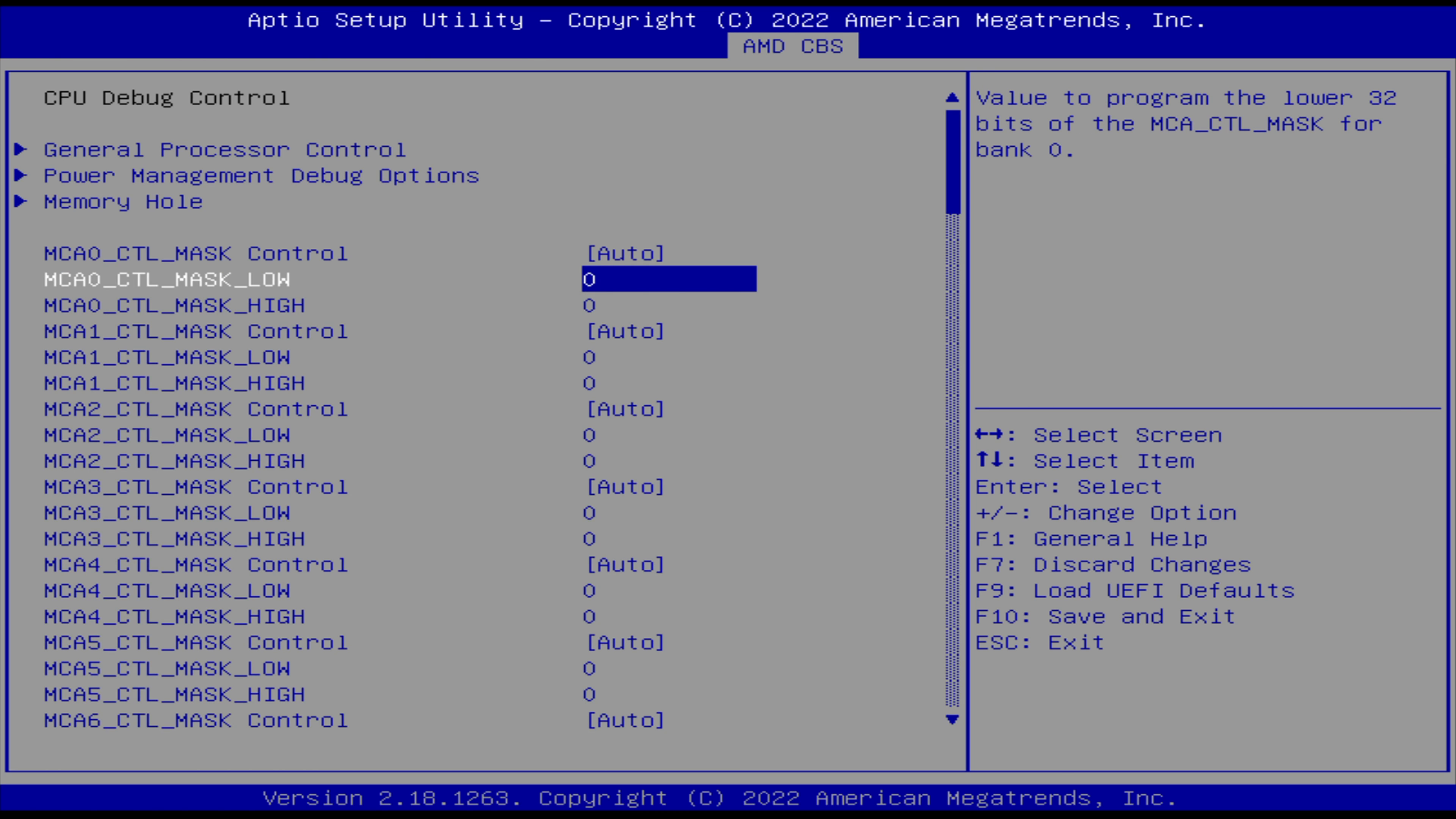Select the MCA5_CTL_MASK Control label

(196, 643)
